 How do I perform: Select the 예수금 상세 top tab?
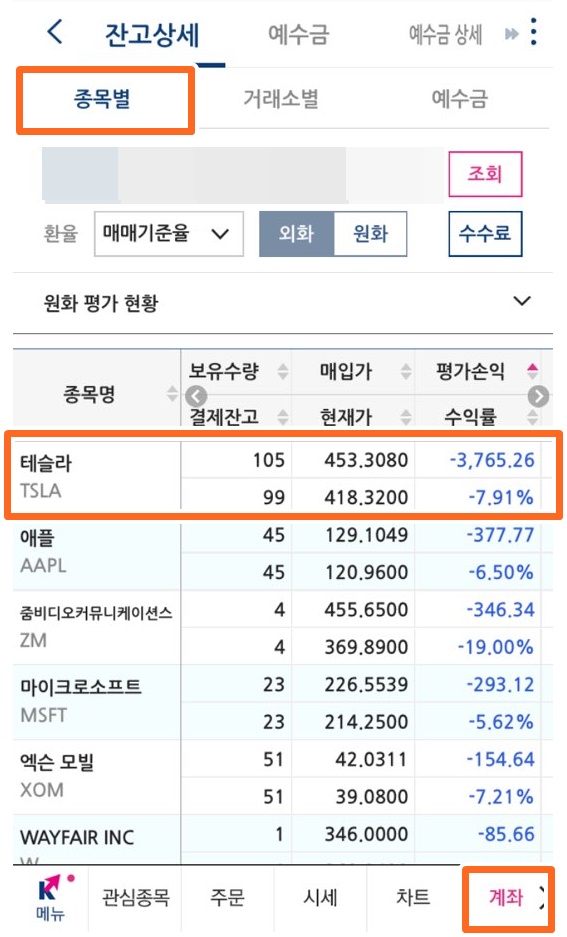445,35
